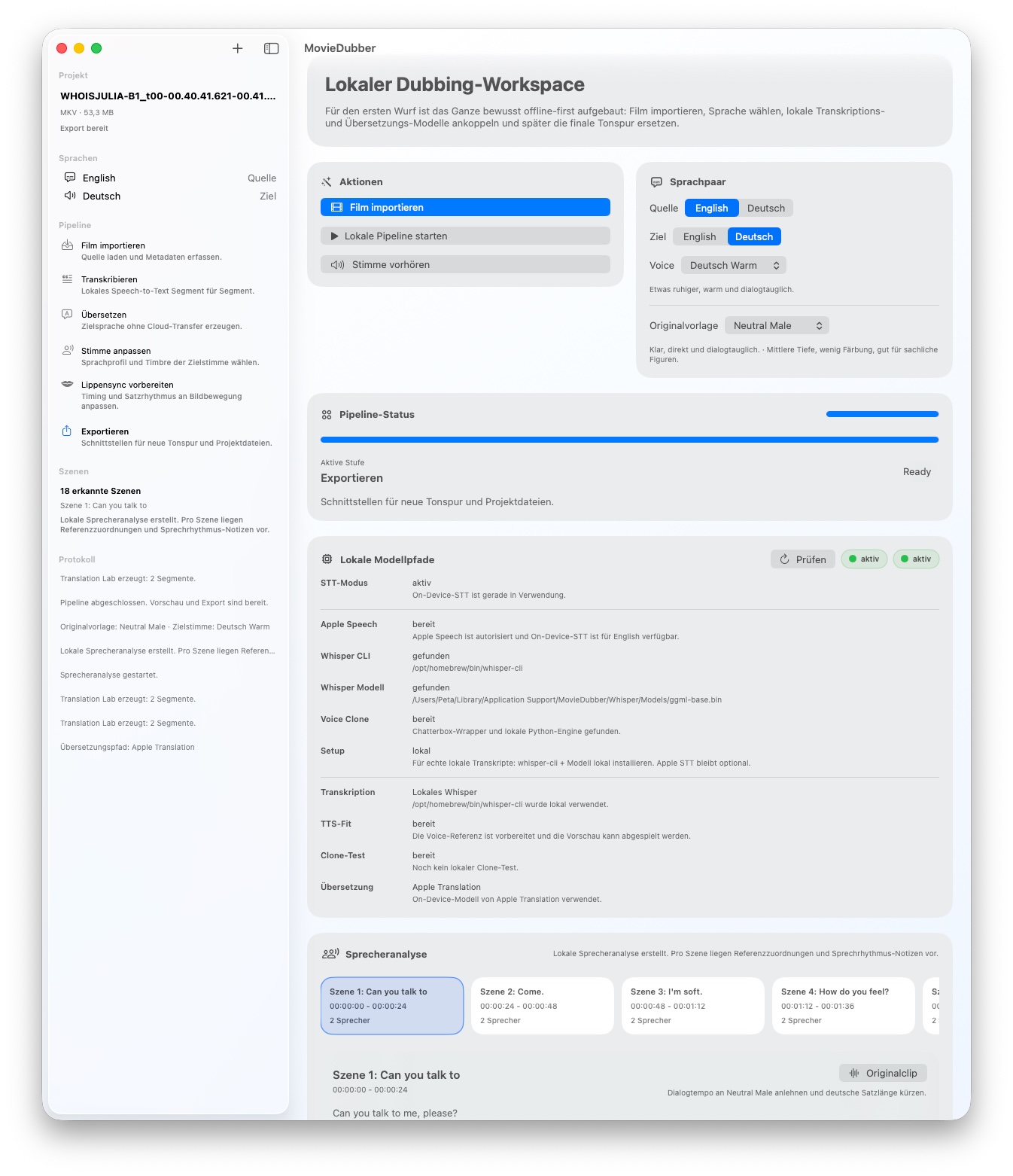
Task: Select scene card Szene 4: How do you feel?
Action: tap(844, 1006)
